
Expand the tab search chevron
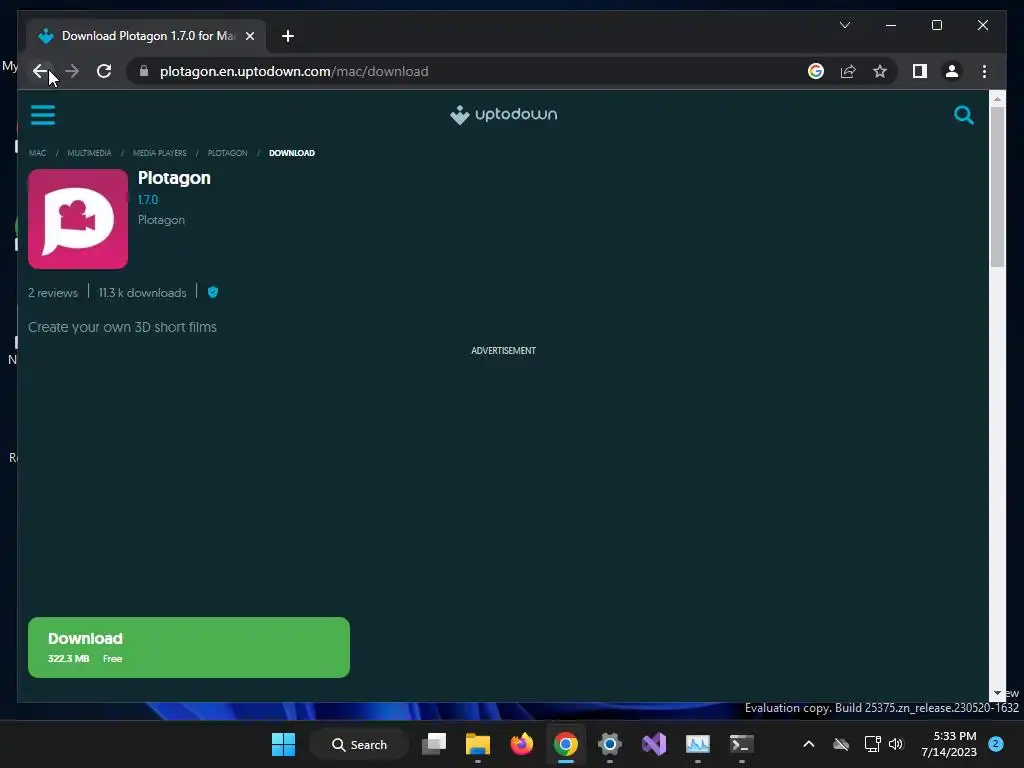844,25
